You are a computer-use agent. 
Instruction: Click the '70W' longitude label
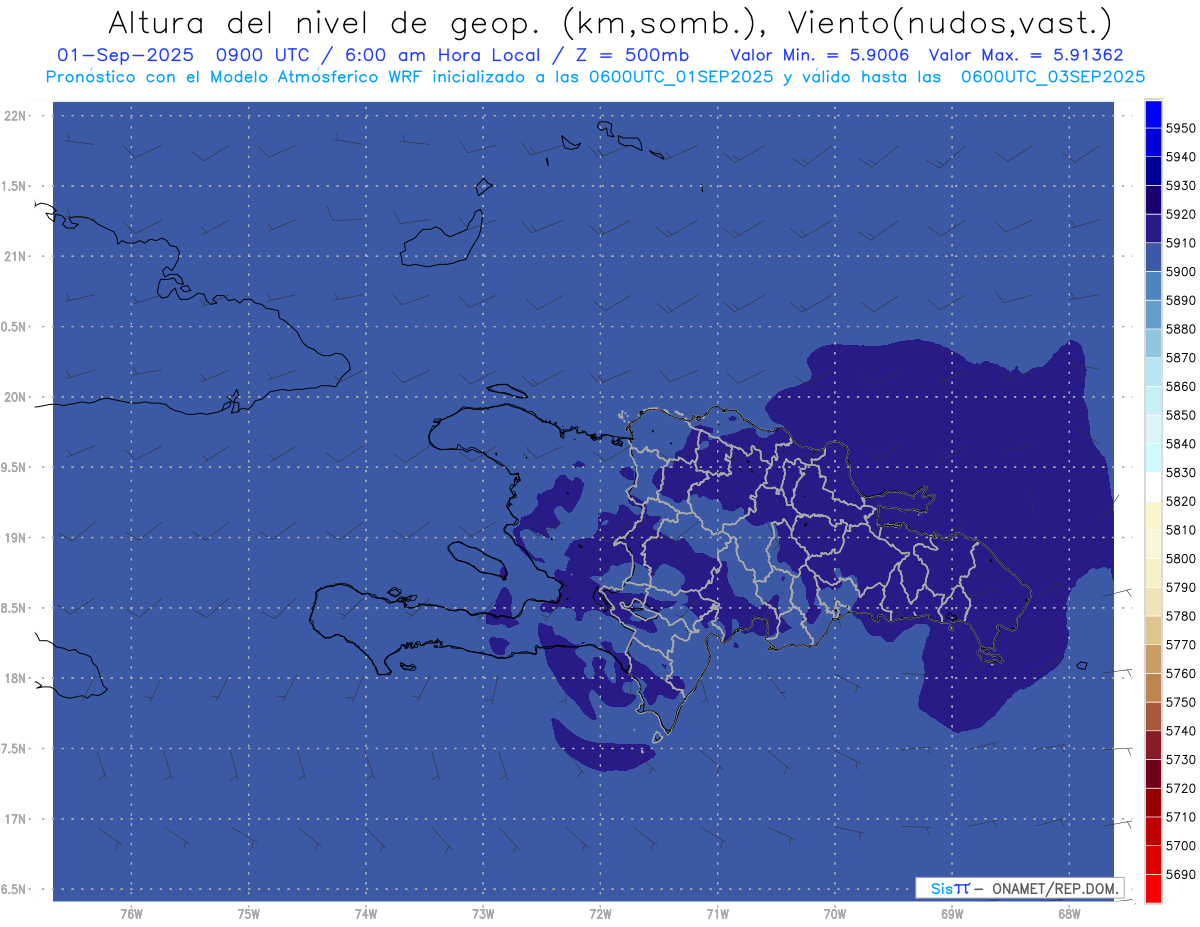(x=835, y=914)
